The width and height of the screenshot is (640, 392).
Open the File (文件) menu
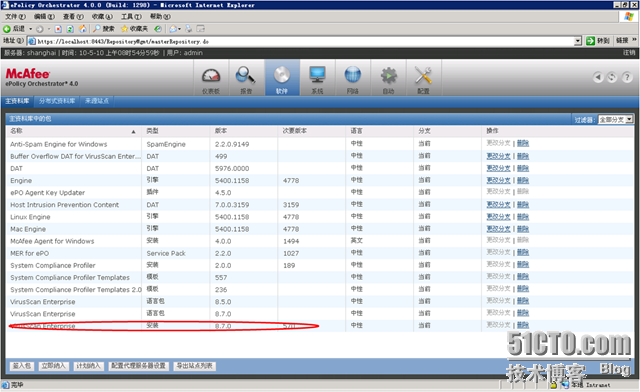tap(15, 17)
